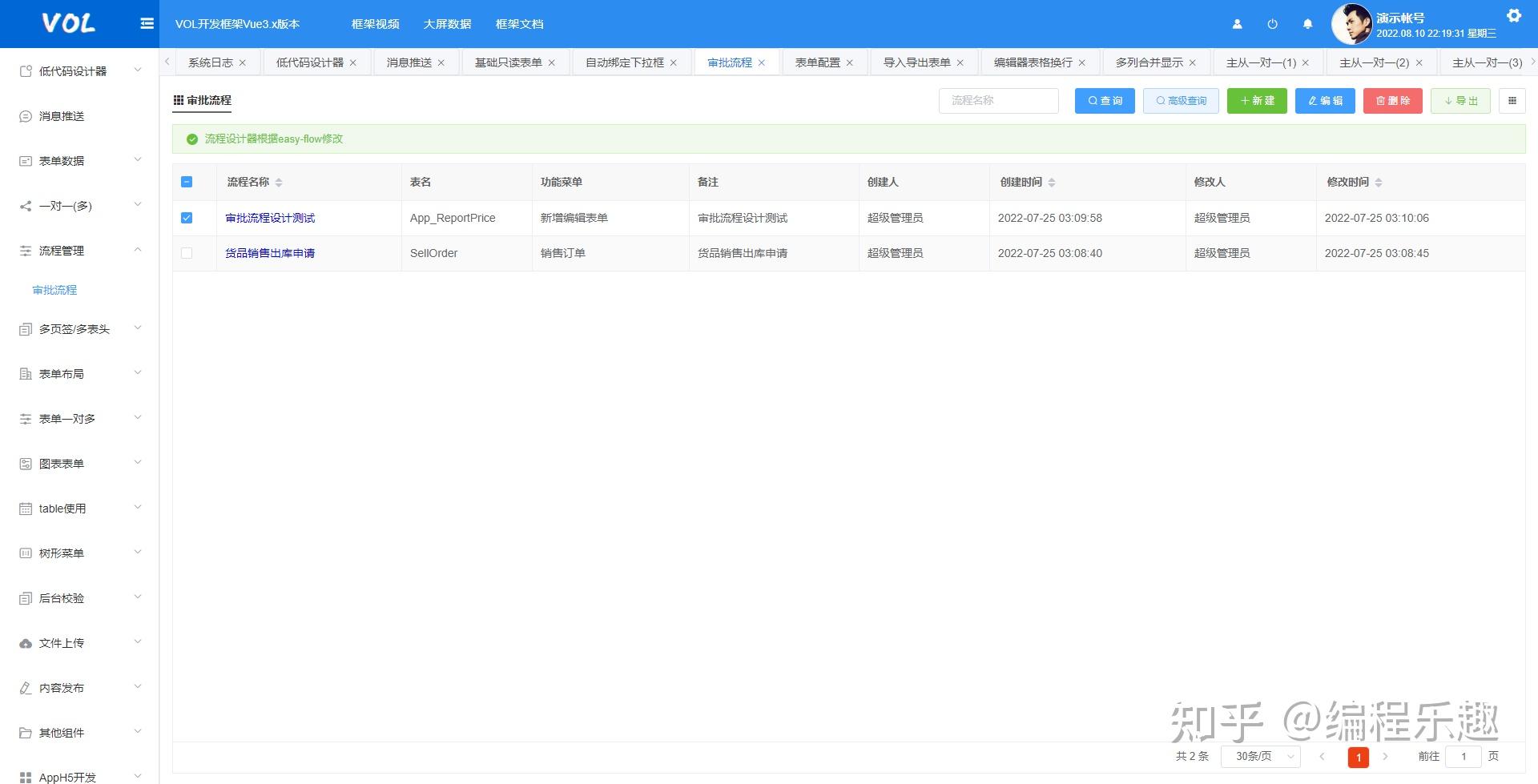Click the notification bell icon

click(x=1307, y=24)
